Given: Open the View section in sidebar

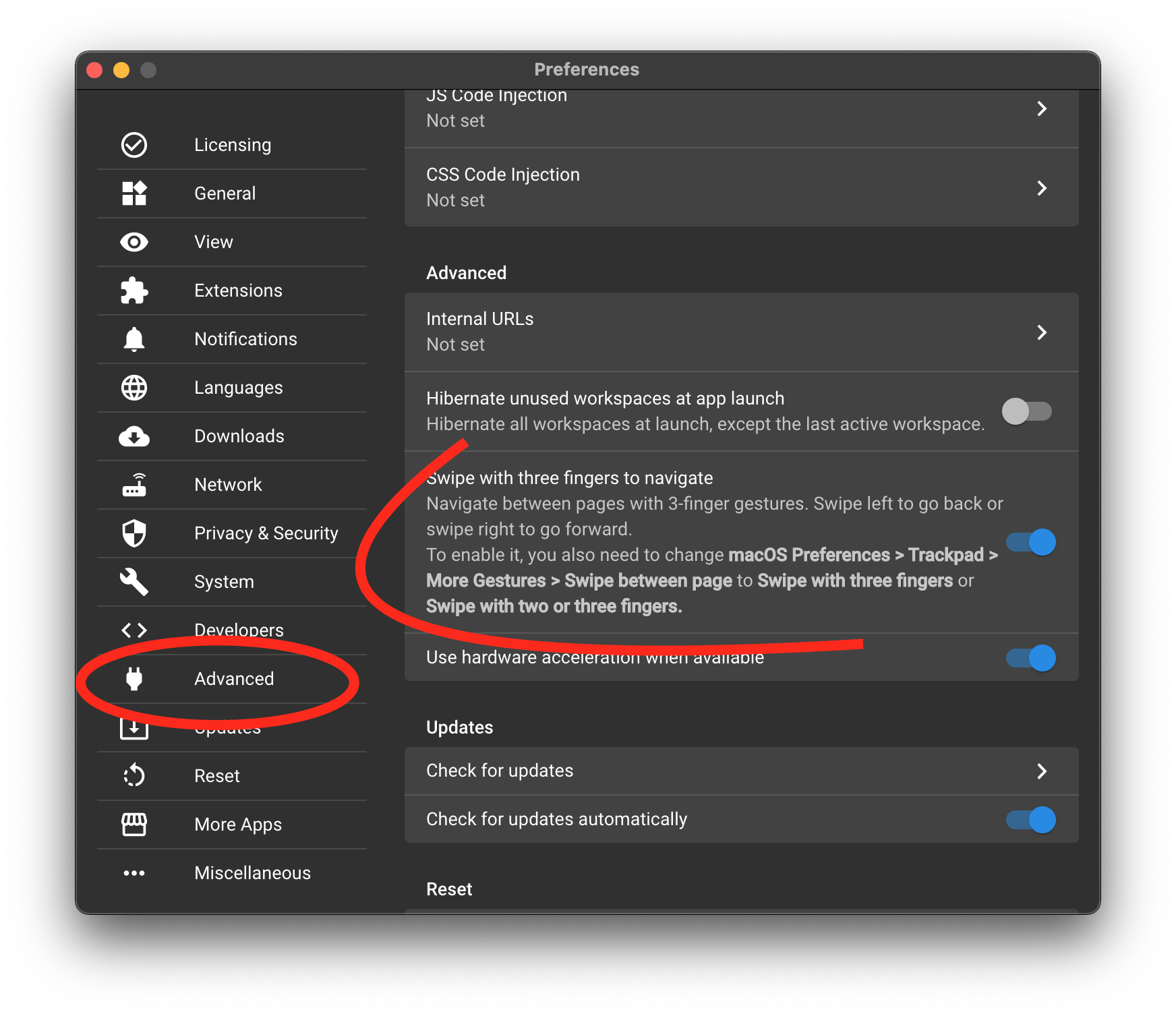Looking at the screenshot, I should (213, 242).
